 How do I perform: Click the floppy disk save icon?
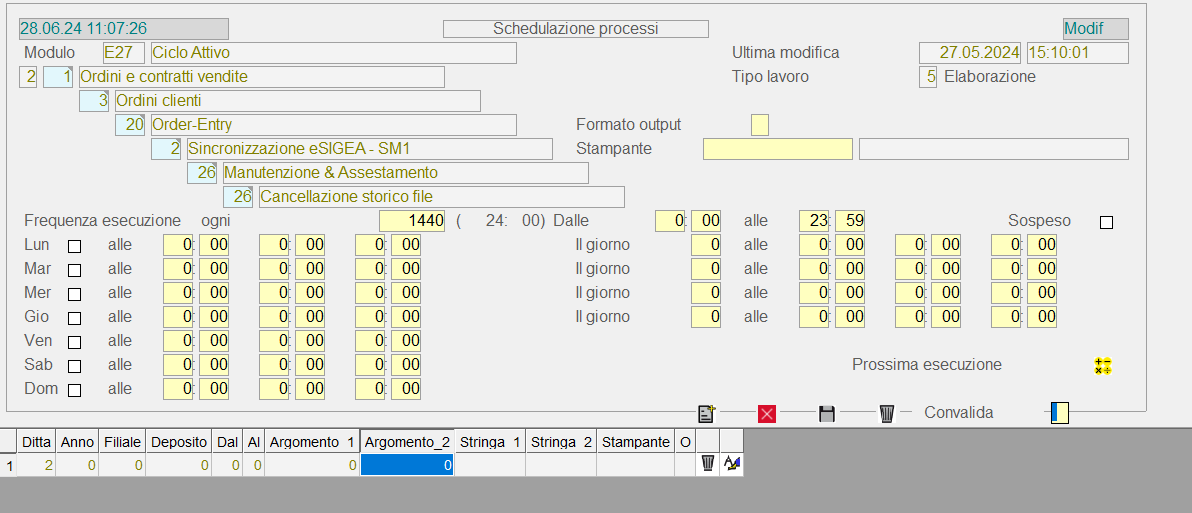tap(827, 413)
